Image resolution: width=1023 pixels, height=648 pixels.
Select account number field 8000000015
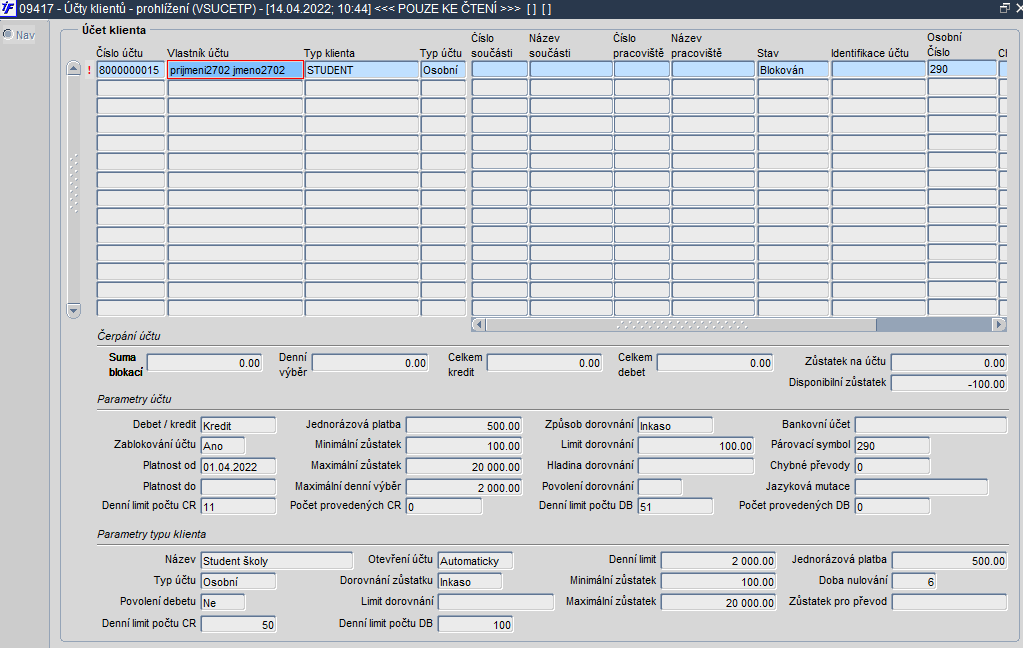[130, 70]
